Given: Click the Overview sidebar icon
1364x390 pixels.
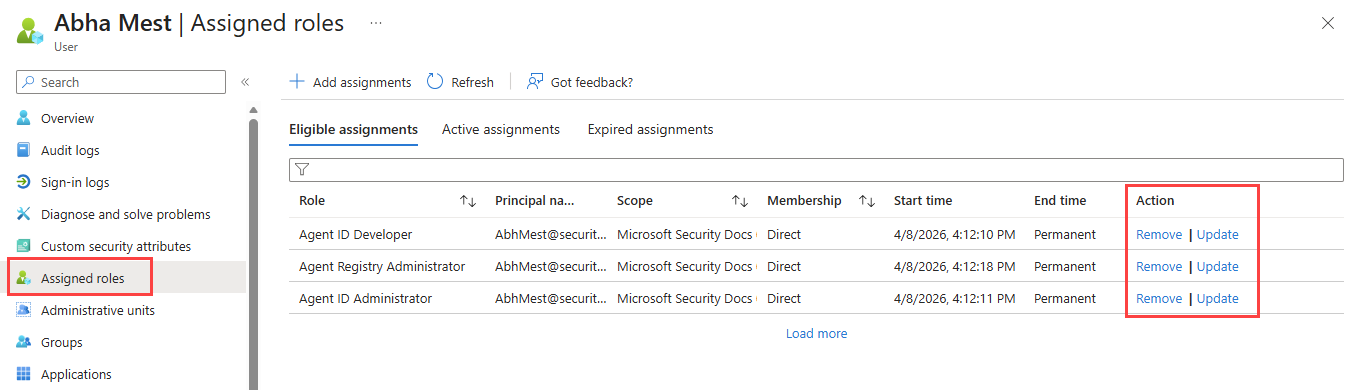Looking at the screenshot, I should (x=24, y=118).
